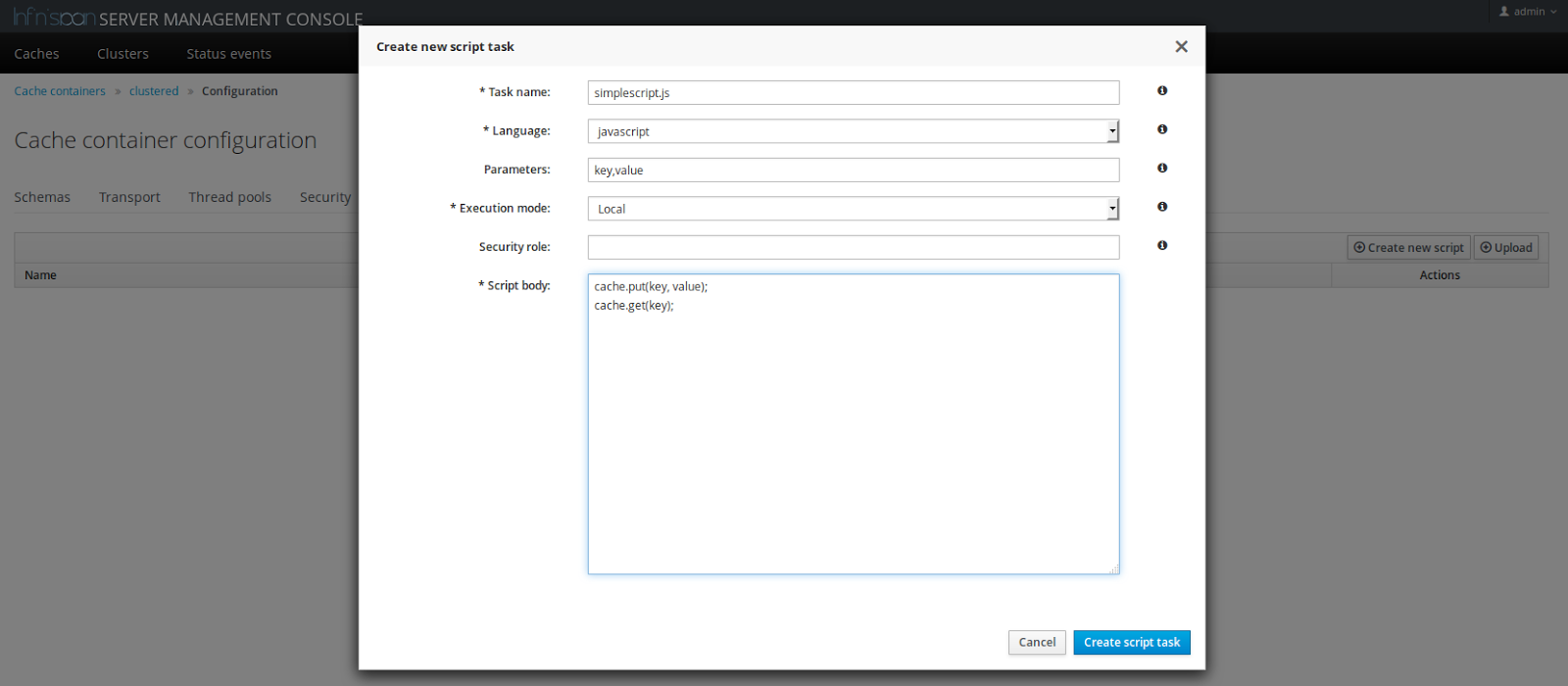Focus the Security role text field
1568x686 pixels.
pos(853,247)
